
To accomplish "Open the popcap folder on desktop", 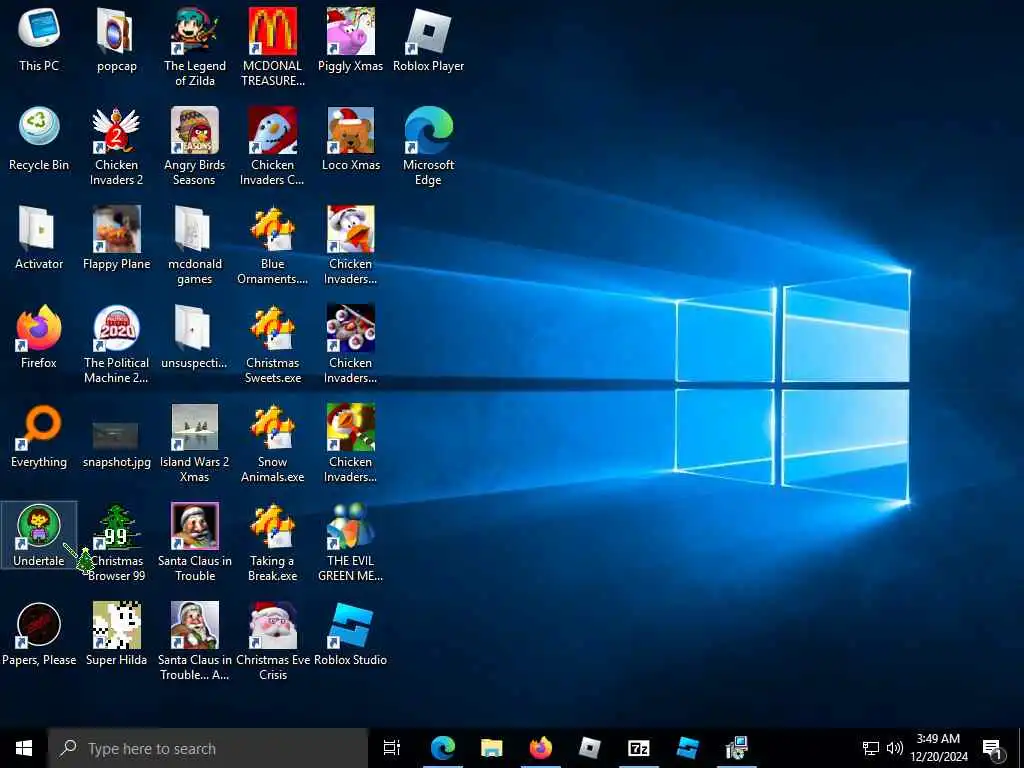I will pos(116,39).
